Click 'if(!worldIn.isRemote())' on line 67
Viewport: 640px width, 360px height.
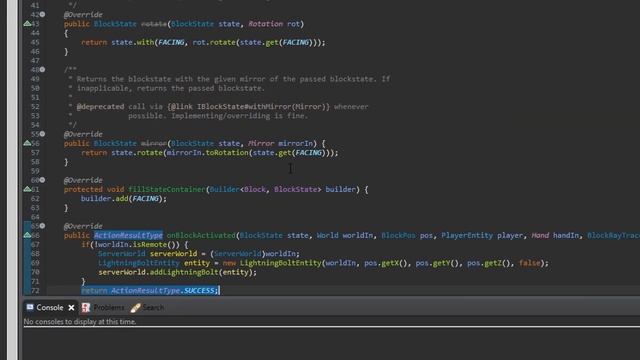(x=130, y=244)
